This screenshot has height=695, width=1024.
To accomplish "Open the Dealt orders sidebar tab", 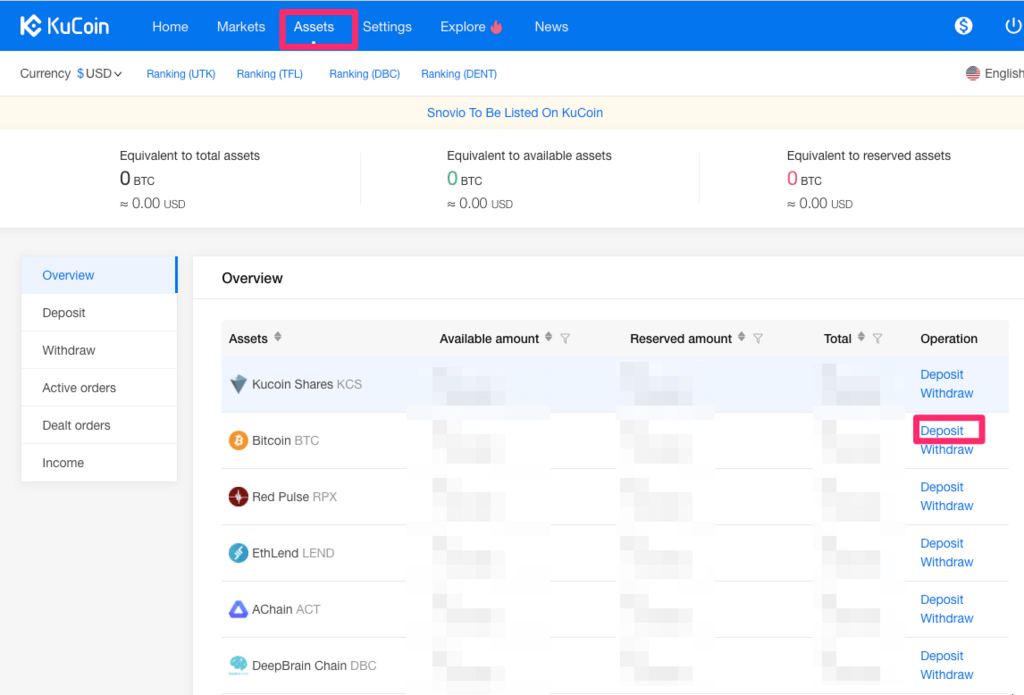I will coord(99,425).
